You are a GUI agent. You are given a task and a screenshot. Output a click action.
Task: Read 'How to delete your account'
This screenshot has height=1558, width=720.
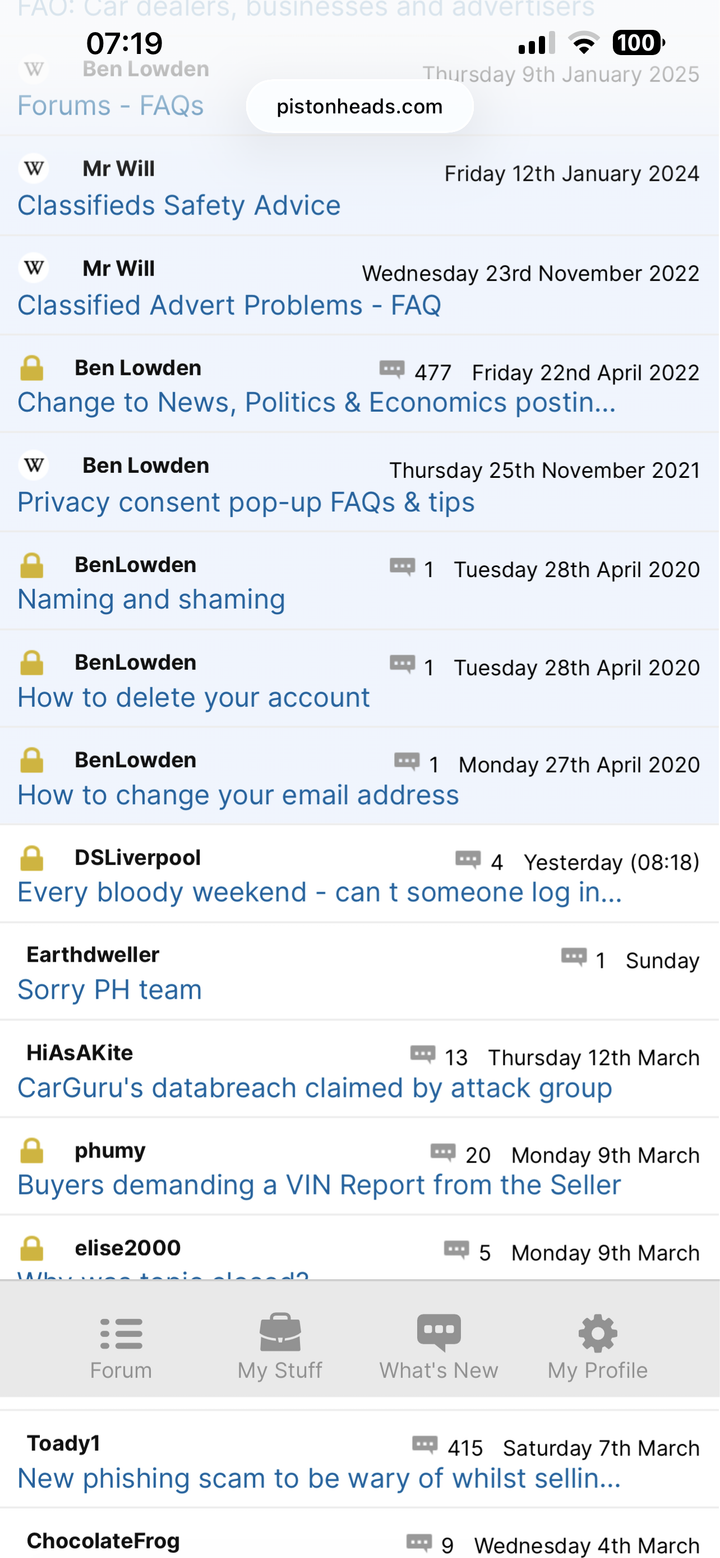(194, 697)
